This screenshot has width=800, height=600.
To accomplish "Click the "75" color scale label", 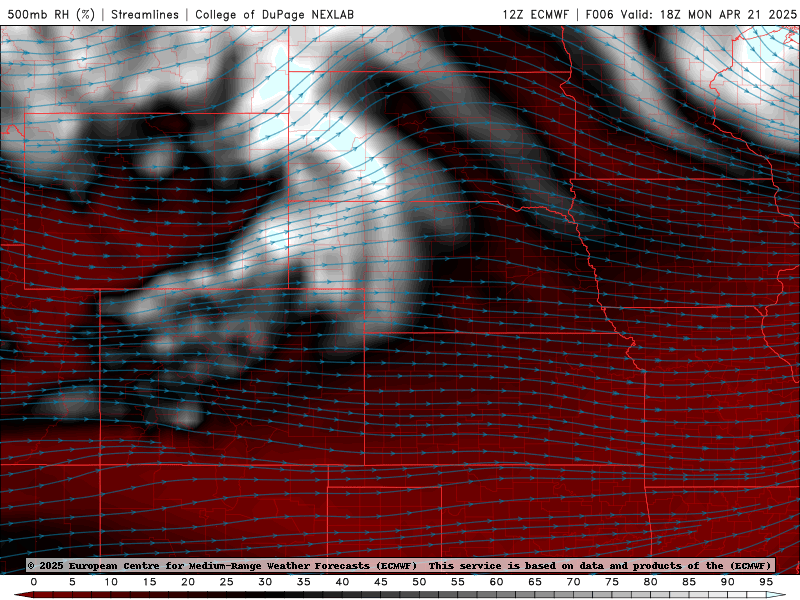I will click(x=612, y=582).
